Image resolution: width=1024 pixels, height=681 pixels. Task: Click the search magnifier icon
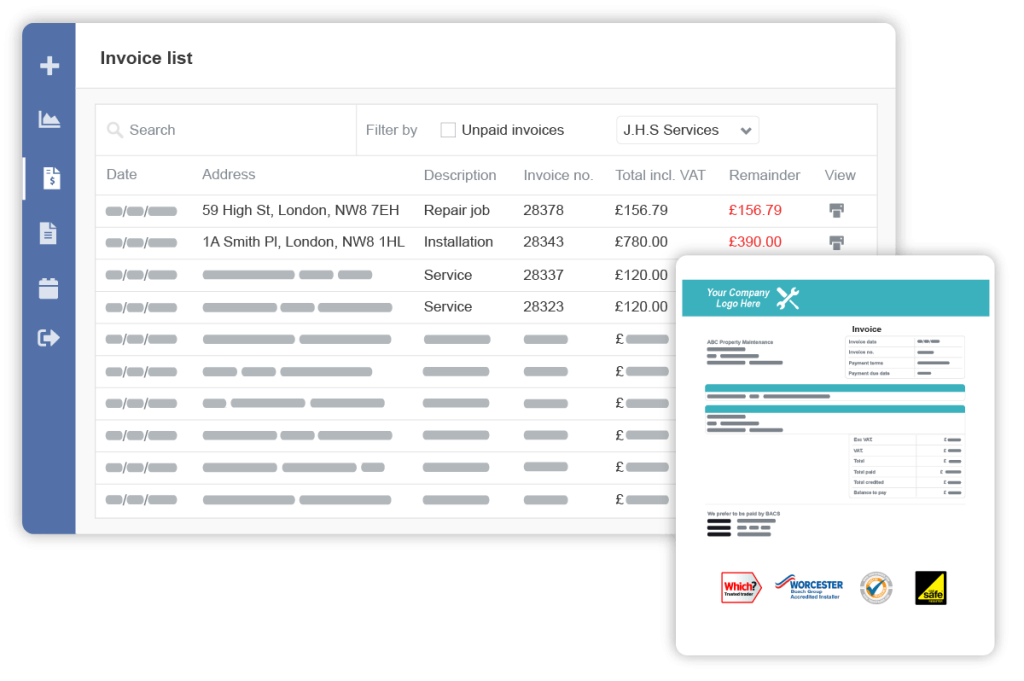(115, 130)
